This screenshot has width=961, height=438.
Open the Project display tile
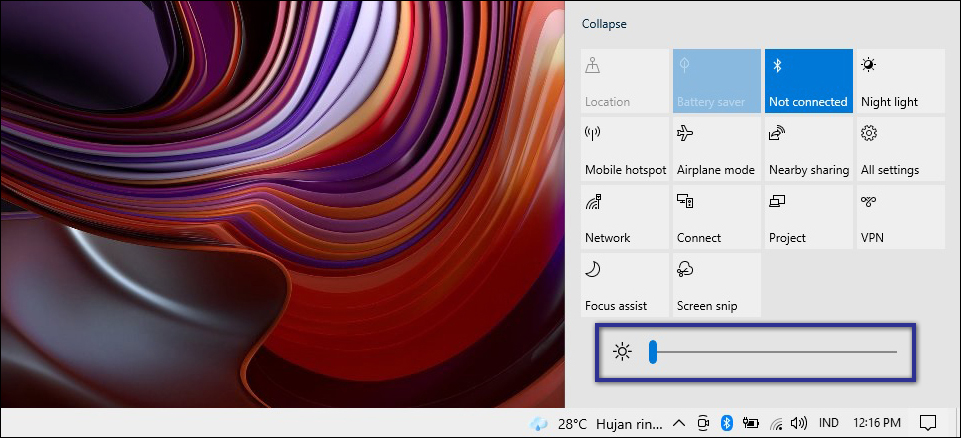pyautogui.click(x=808, y=217)
